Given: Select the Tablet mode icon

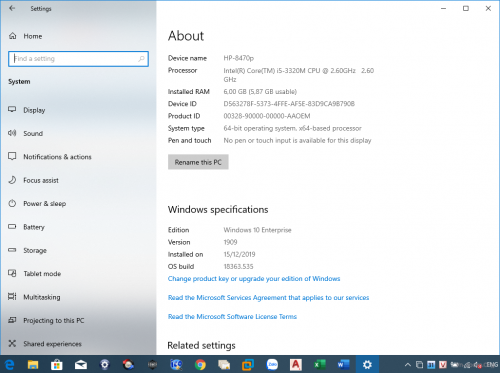Looking at the screenshot, I should (x=12, y=273).
